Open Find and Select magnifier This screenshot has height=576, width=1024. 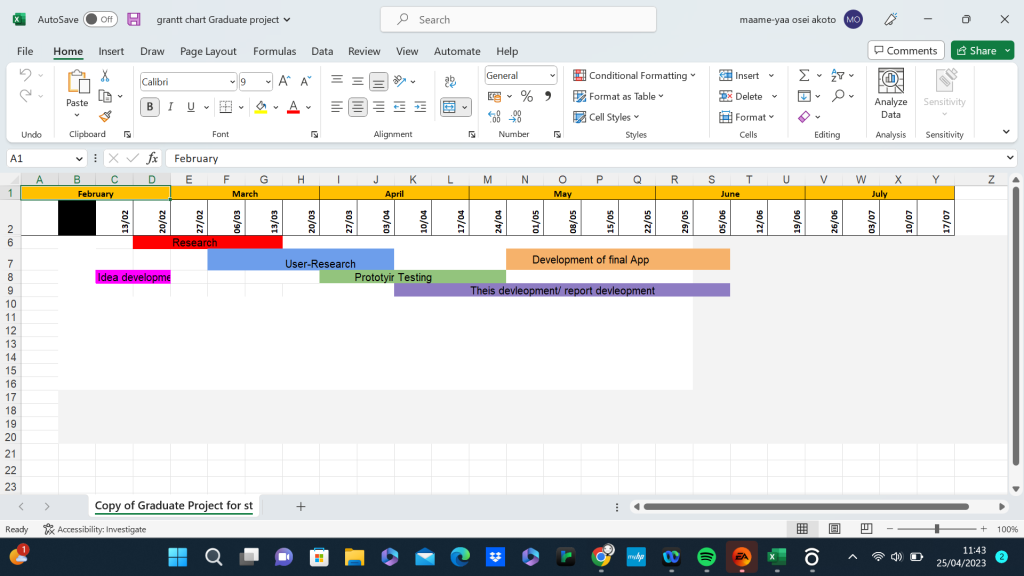click(838, 96)
